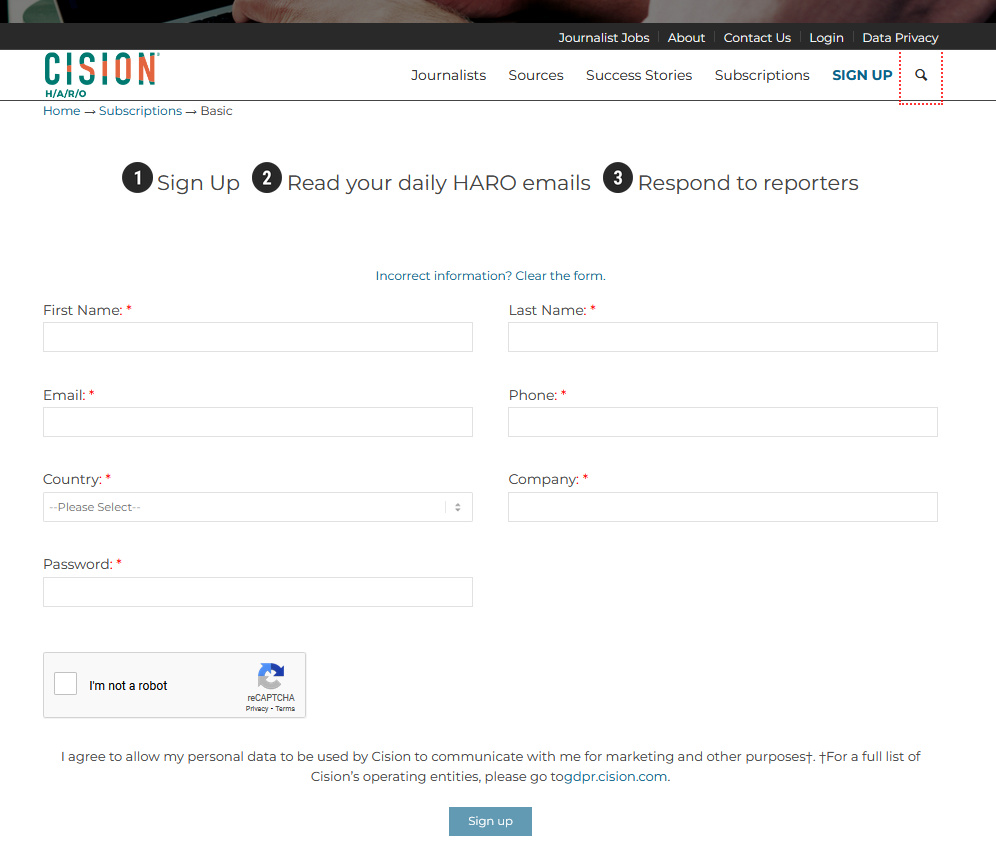This screenshot has width=996, height=847.
Task: Focus the Last Name field
Action: click(x=723, y=337)
